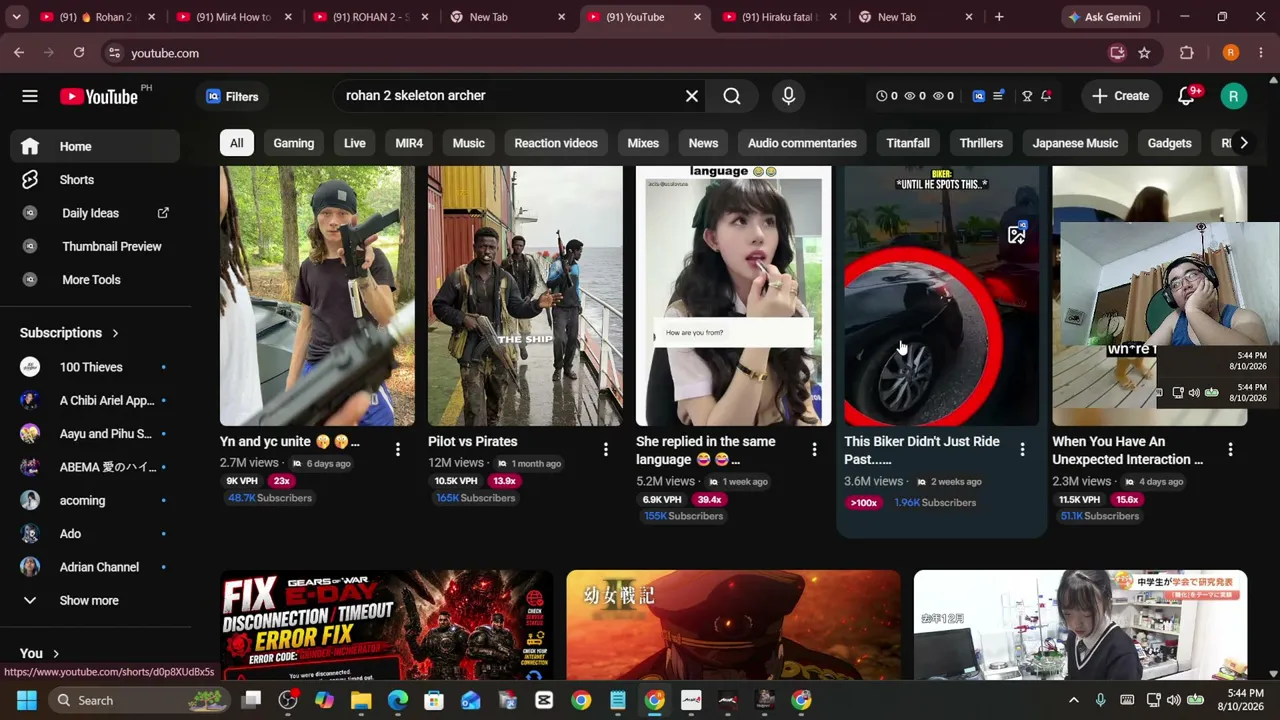
Task: Open Microsoft Store from the taskbar
Action: 434,700
